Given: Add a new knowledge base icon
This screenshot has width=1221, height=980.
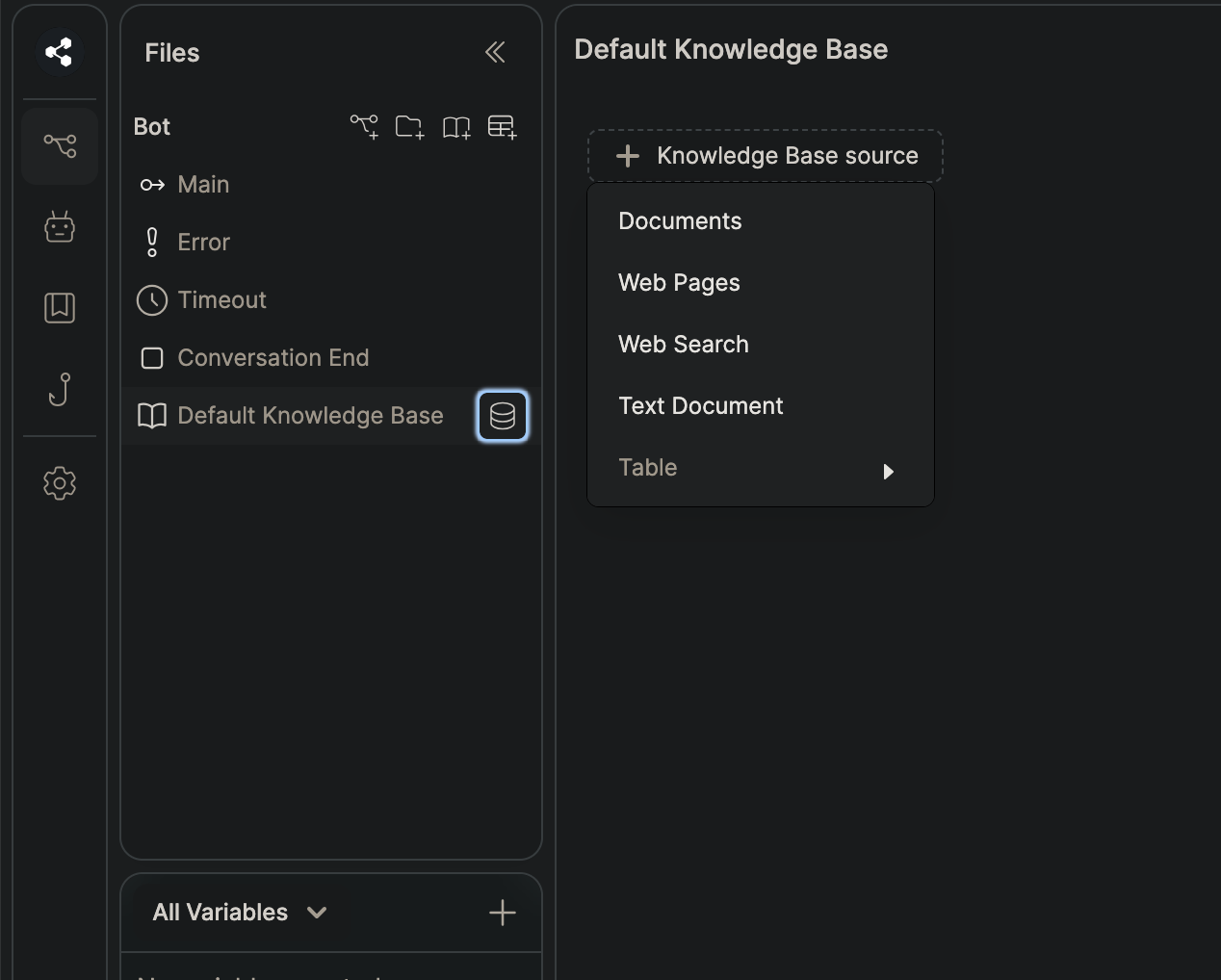Looking at the screenshot, I should (456, 127).
